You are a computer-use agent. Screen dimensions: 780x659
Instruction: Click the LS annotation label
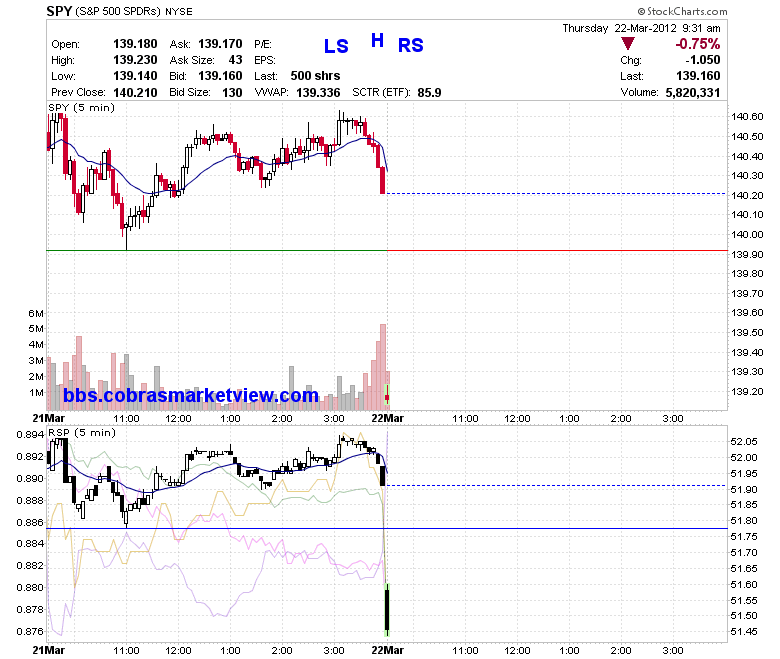336,46
